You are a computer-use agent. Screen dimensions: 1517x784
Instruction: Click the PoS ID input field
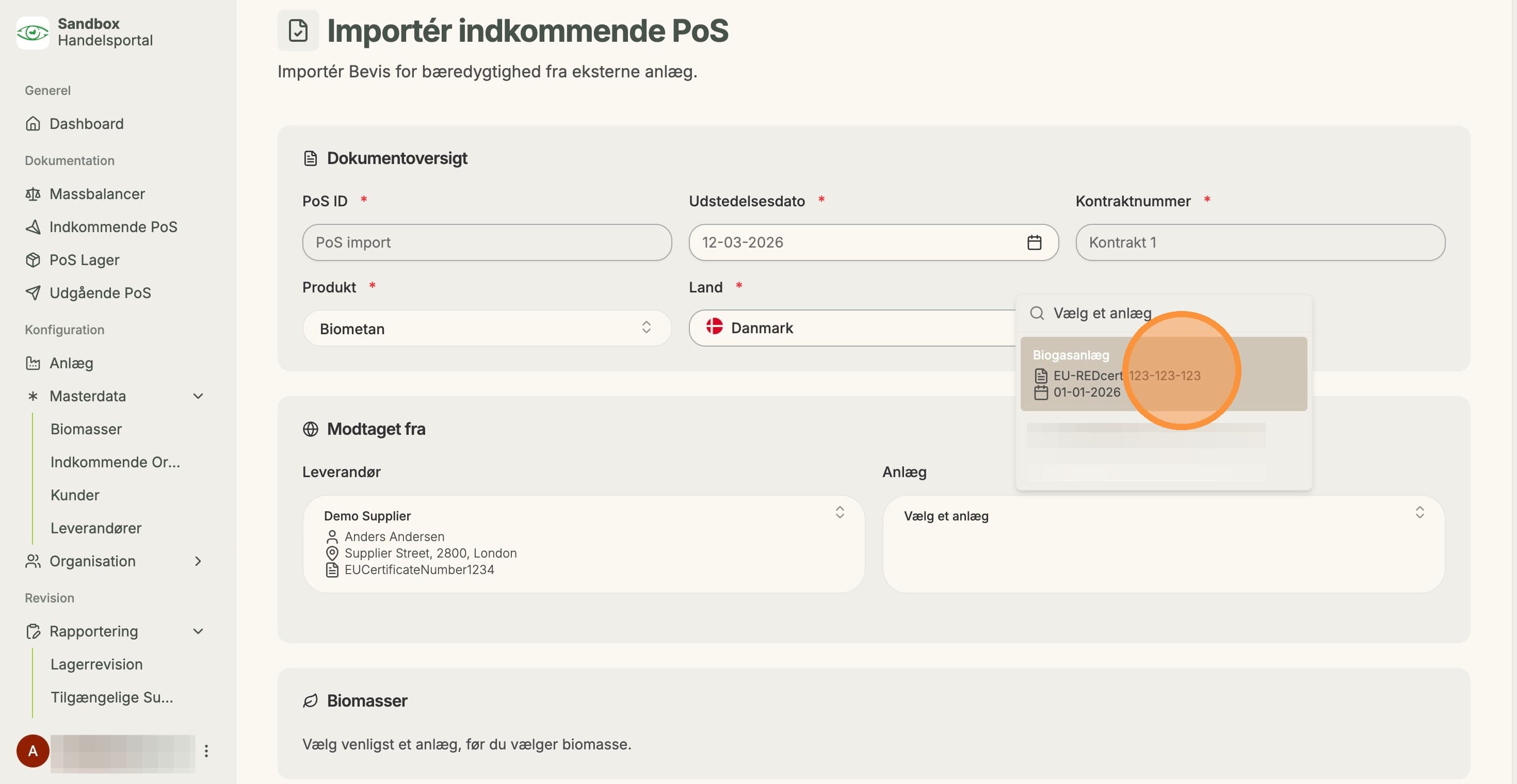(x=487, y=242)
